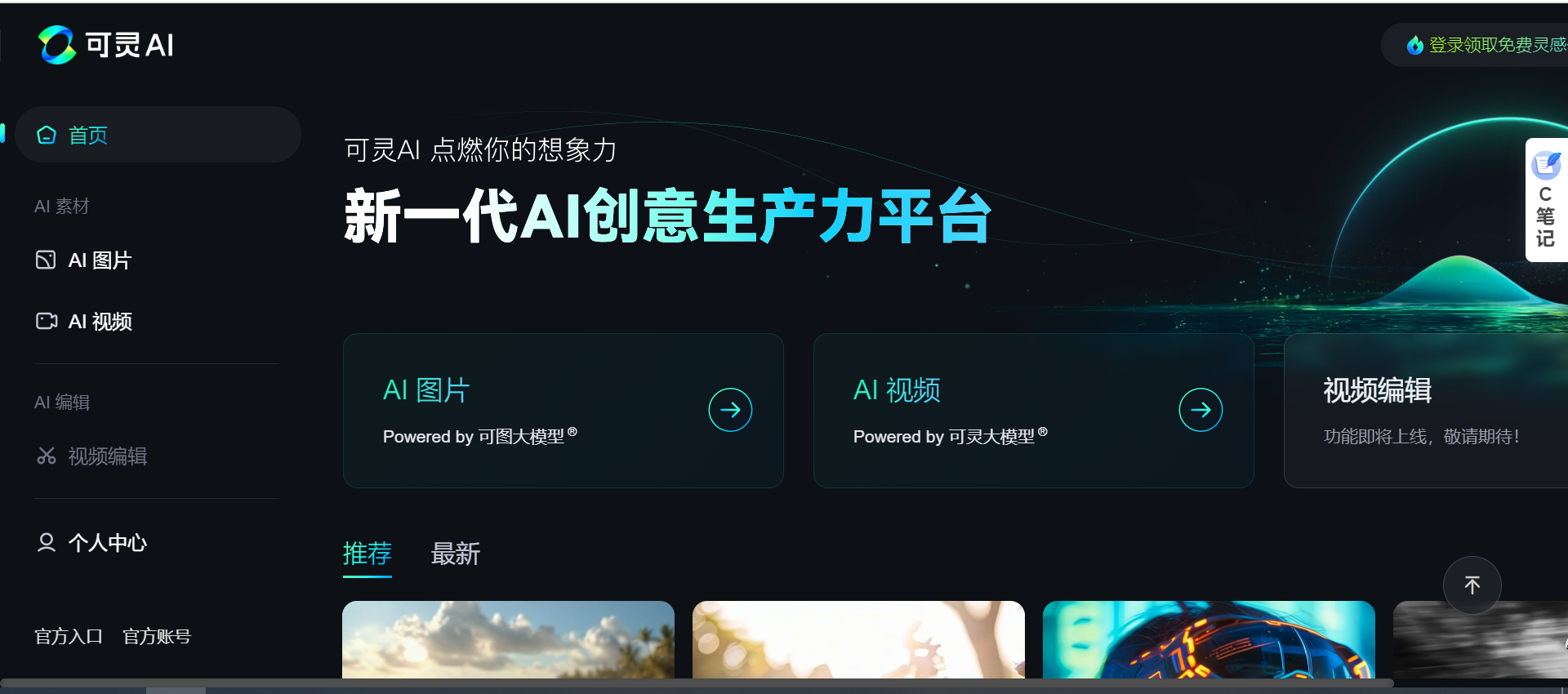Click the flame icon beside 登录领取免费灵感
This screenshot has width=1568, height=694.
(1414, 45)
